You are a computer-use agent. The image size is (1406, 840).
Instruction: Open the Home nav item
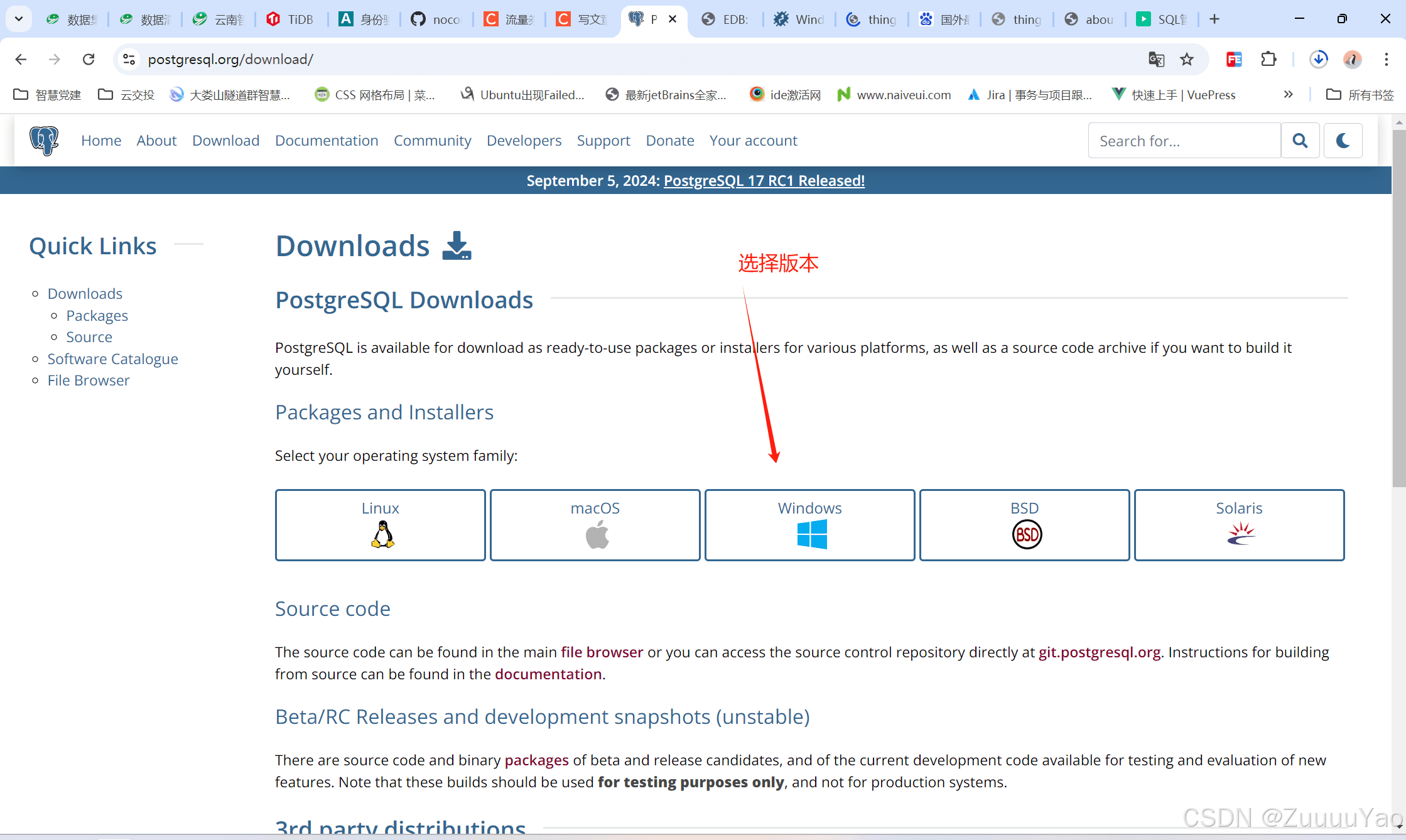[101, 141]
